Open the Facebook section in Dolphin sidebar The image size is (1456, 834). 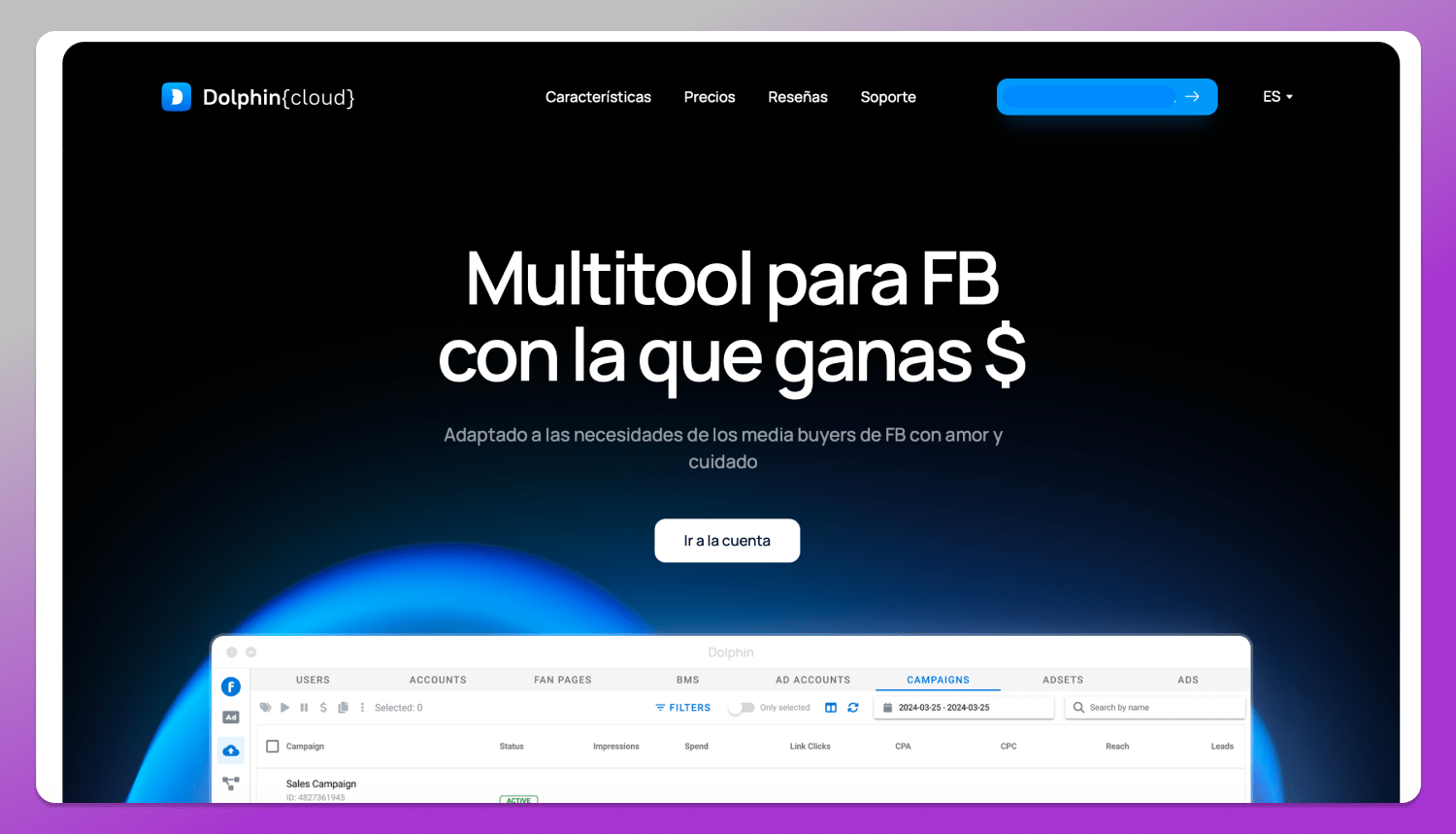click(231, 686)
